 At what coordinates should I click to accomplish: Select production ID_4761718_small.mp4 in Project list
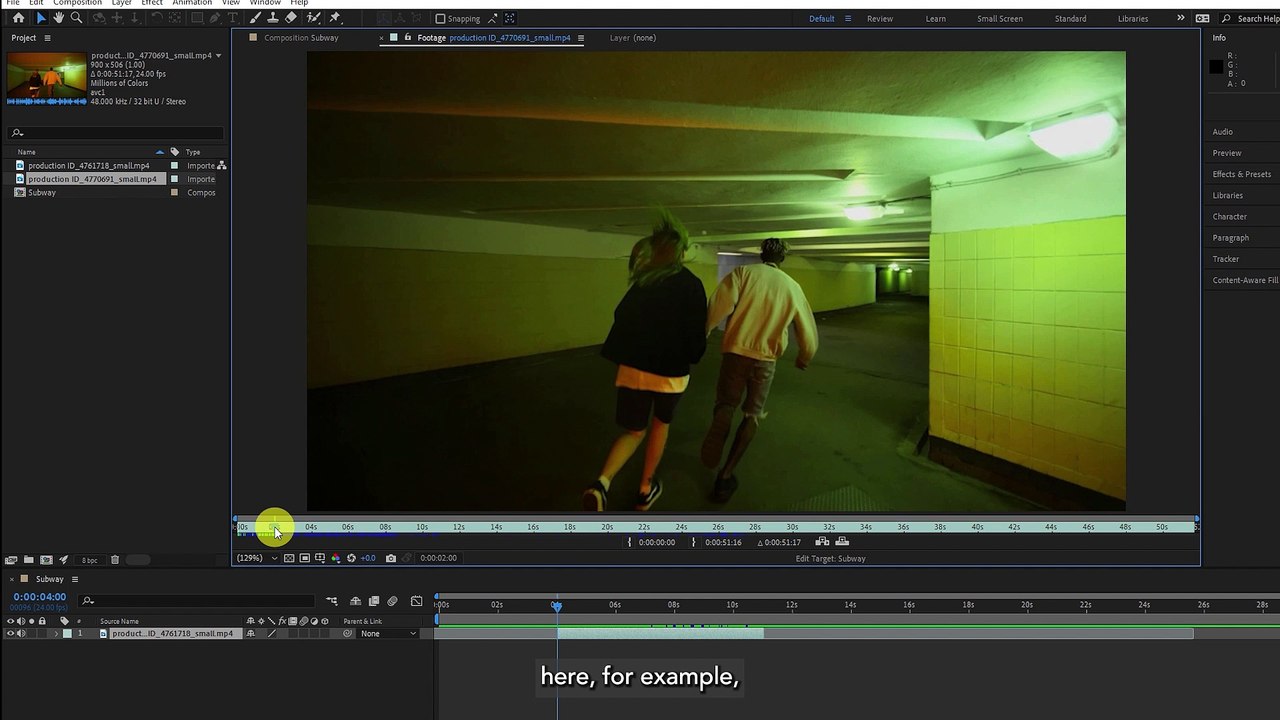tap(88, 166)
